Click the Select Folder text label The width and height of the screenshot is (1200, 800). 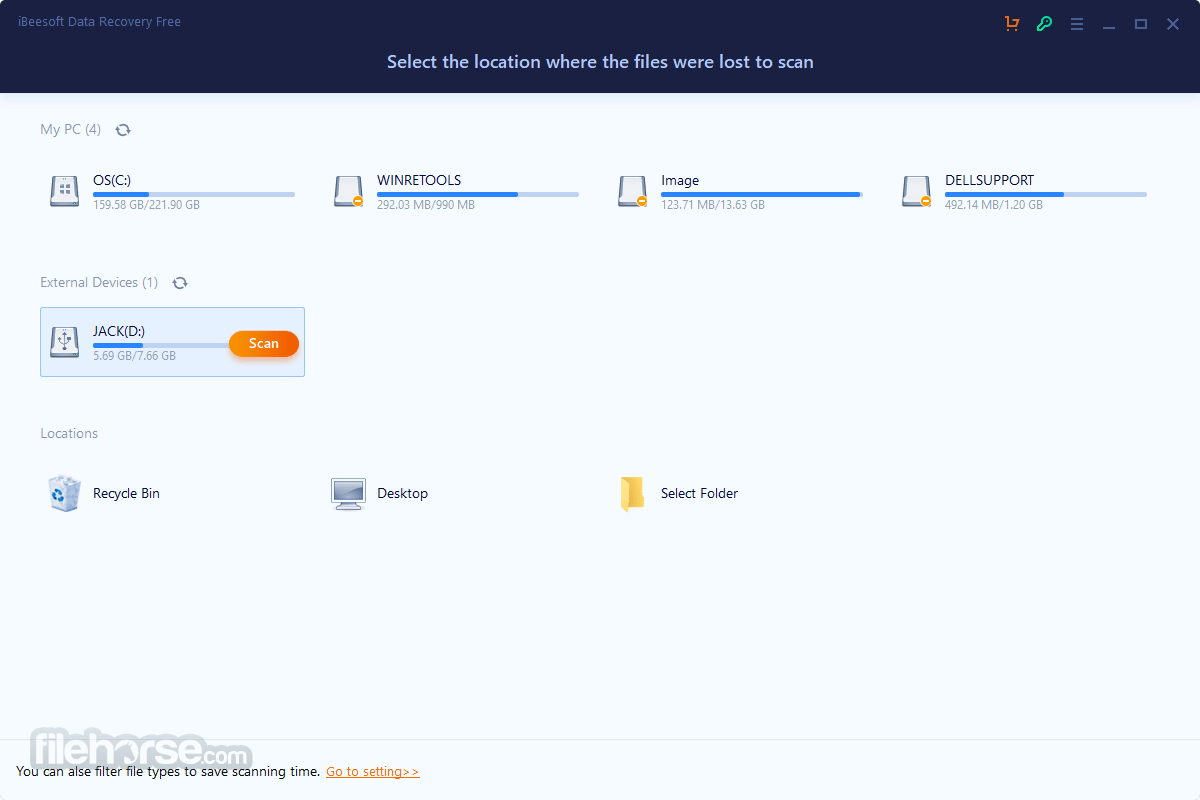coord(699,493)
